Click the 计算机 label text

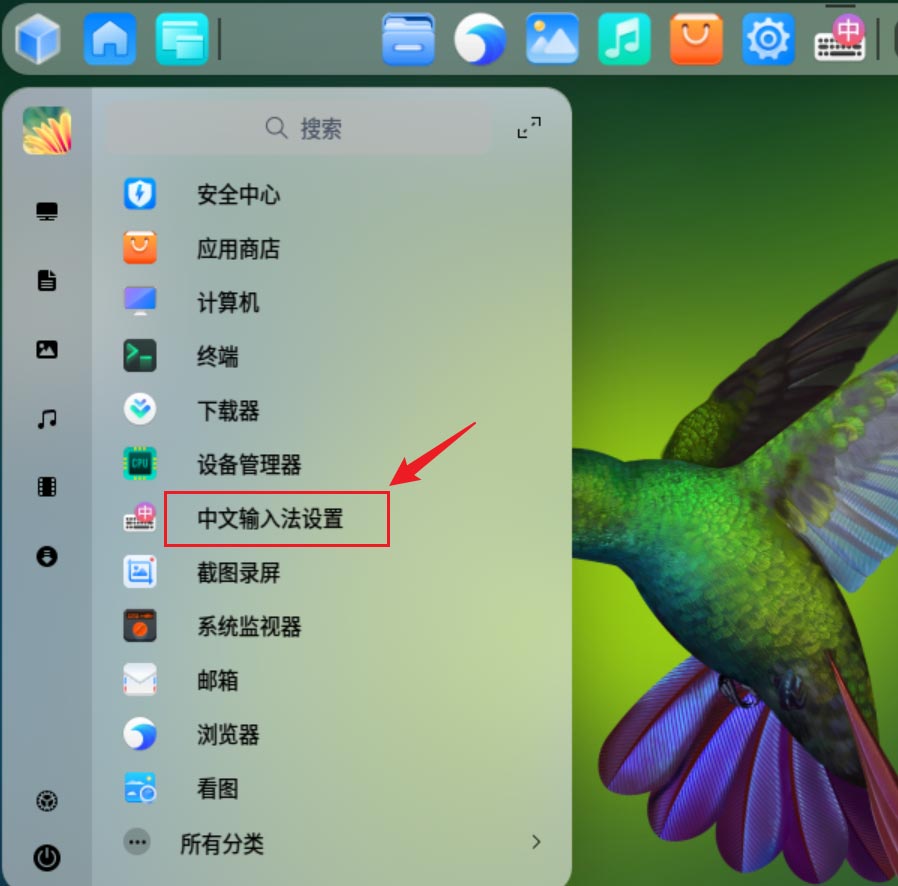coord(228,302)
